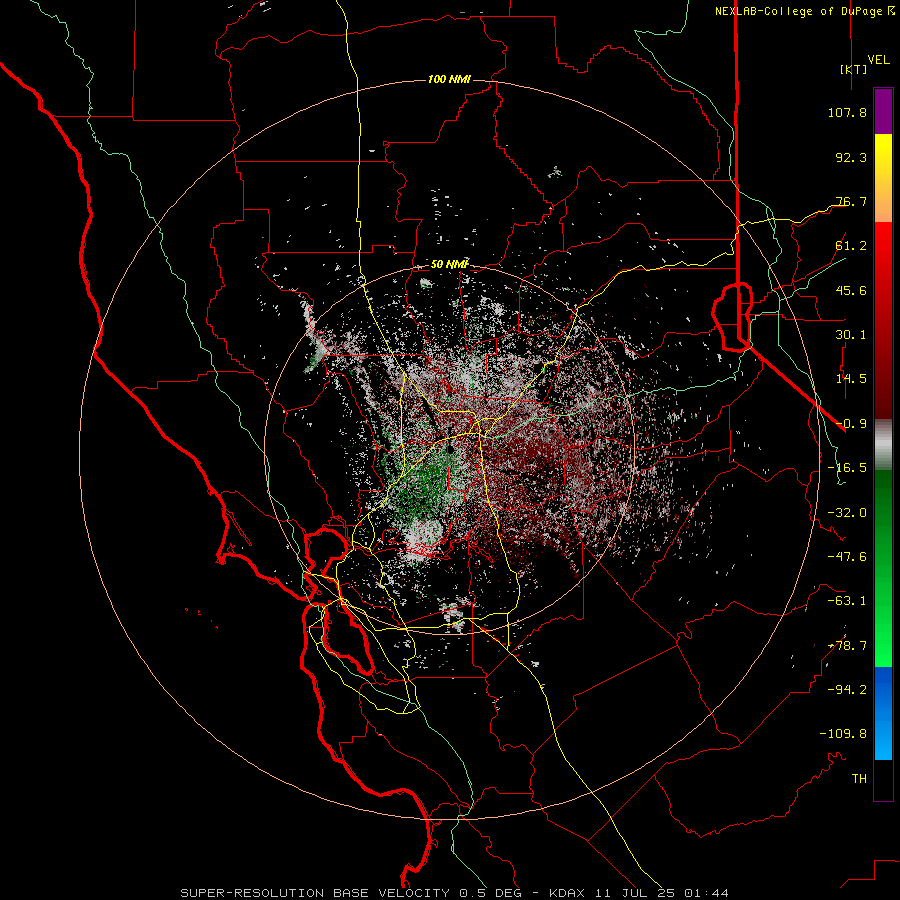Click the -47.6 velocity scale value
The height and width of the screenshot is (900, 900).
pyautogui.click(x=847, y=557)
